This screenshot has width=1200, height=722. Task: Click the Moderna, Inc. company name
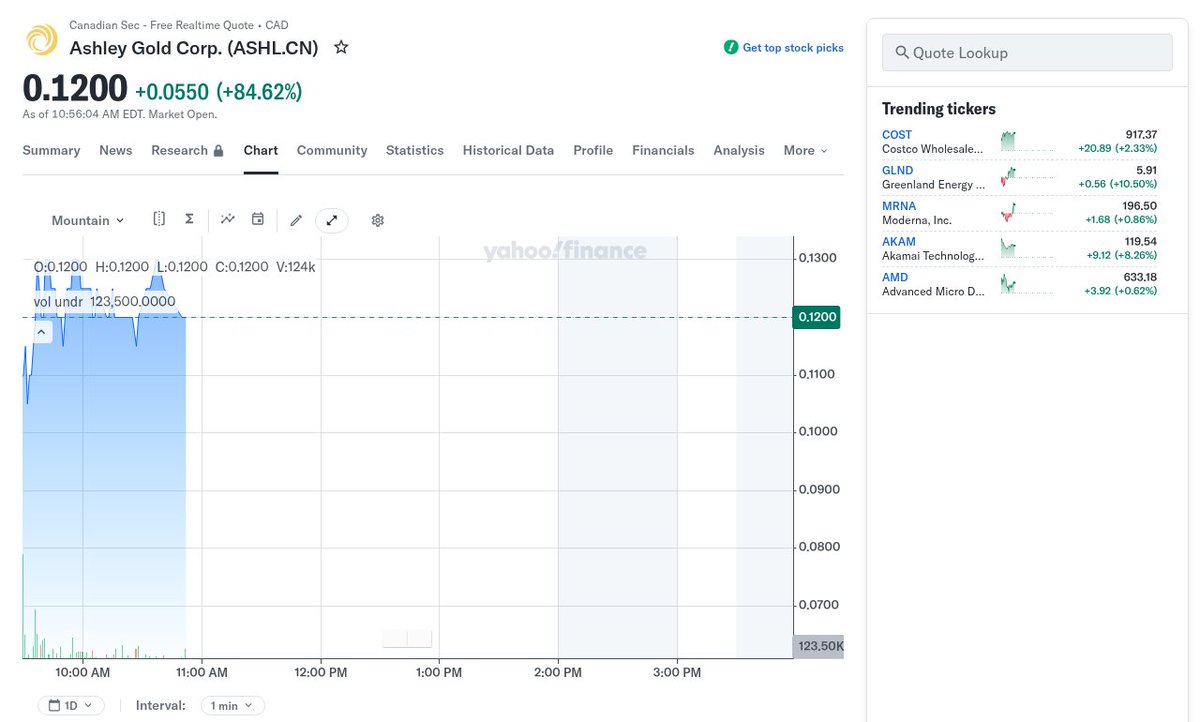click(917, 220)
